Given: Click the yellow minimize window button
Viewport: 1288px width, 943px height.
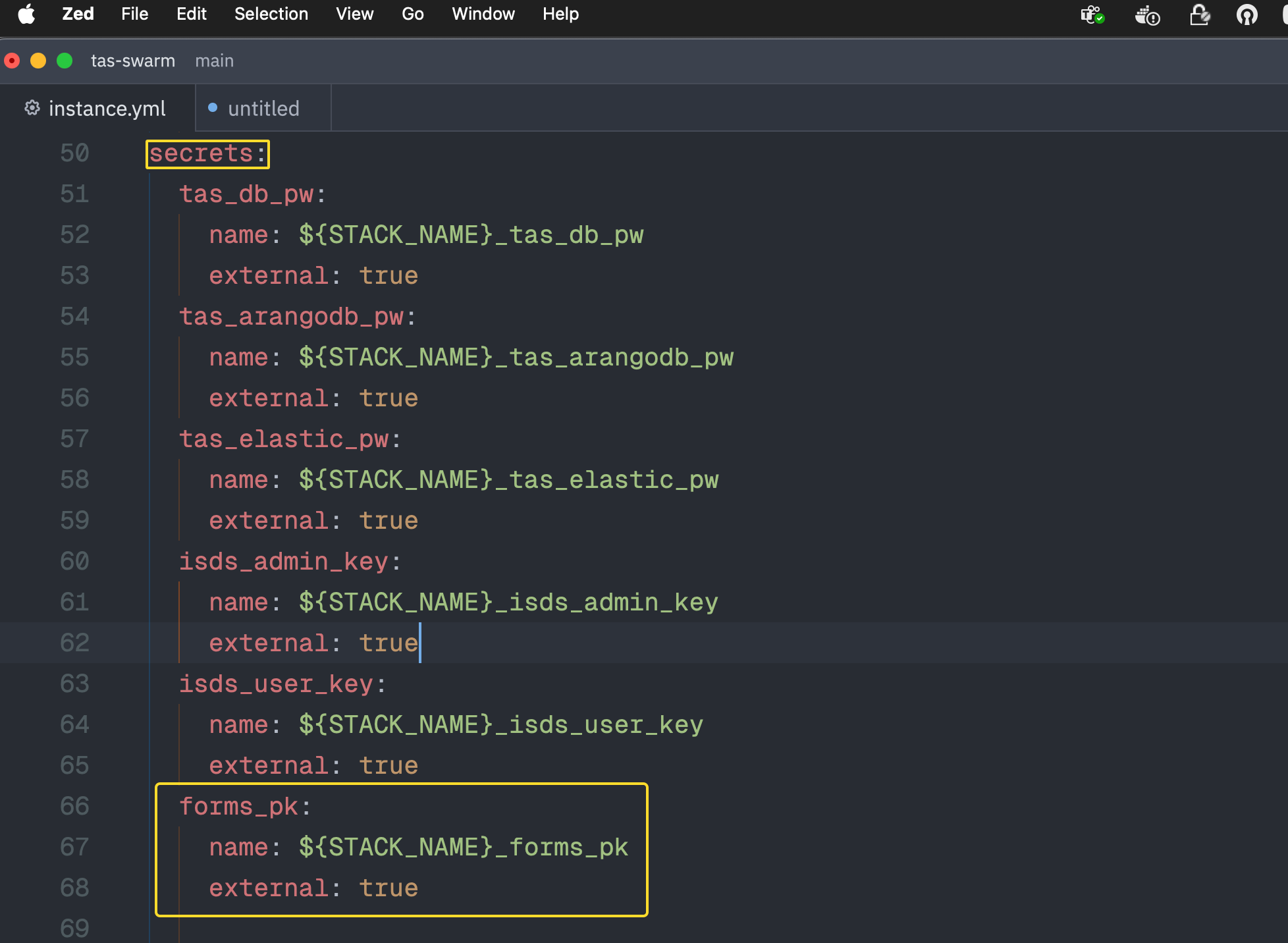Looking at the screenshot, I should coord(38,61).
